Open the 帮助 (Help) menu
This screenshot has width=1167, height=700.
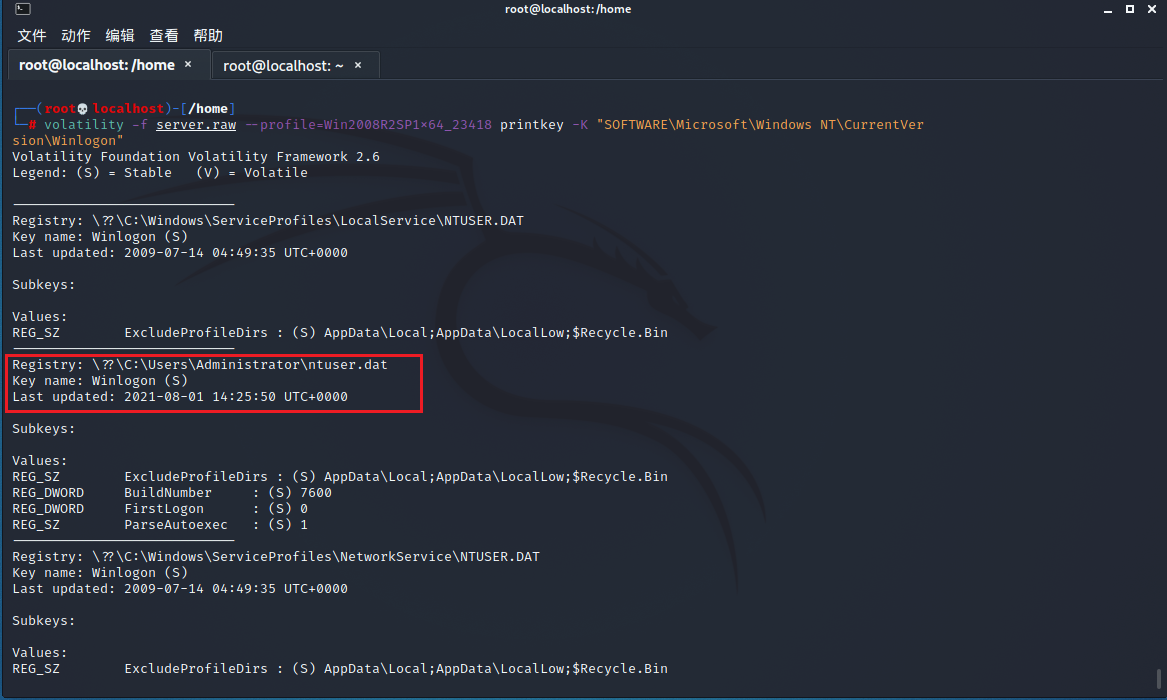207,35
